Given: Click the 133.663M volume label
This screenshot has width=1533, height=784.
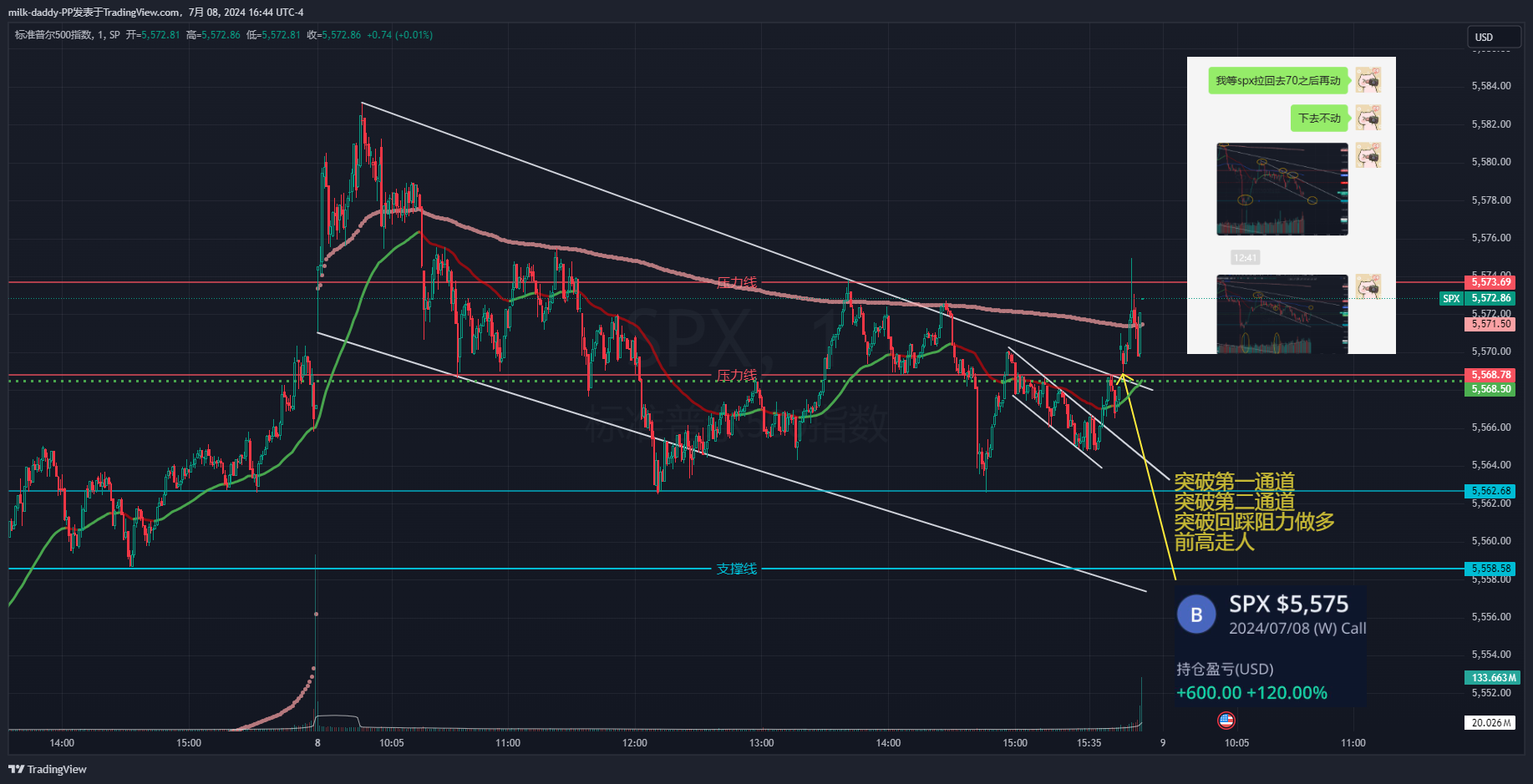Looking at the screenshot, I should click(1492, 678).
